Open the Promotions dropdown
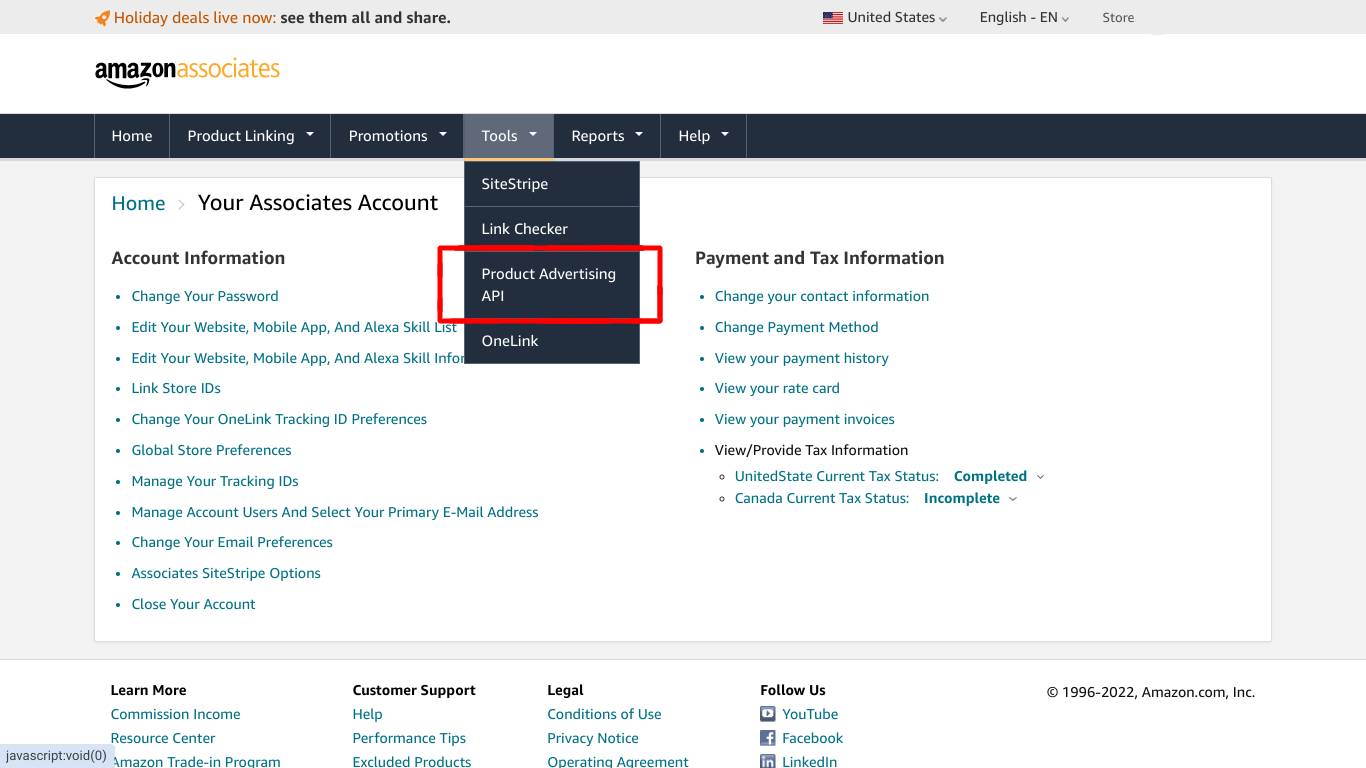The width and height of the screenshot is (1366, 768). pos(396,135)
